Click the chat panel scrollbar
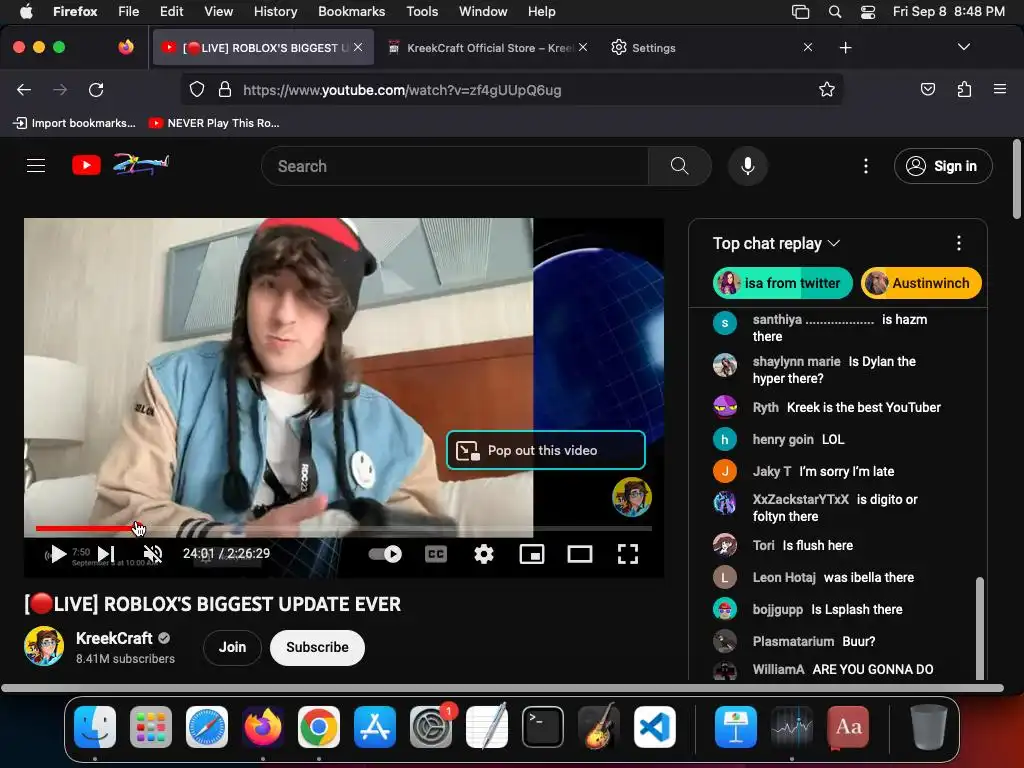 click(979, 628)
